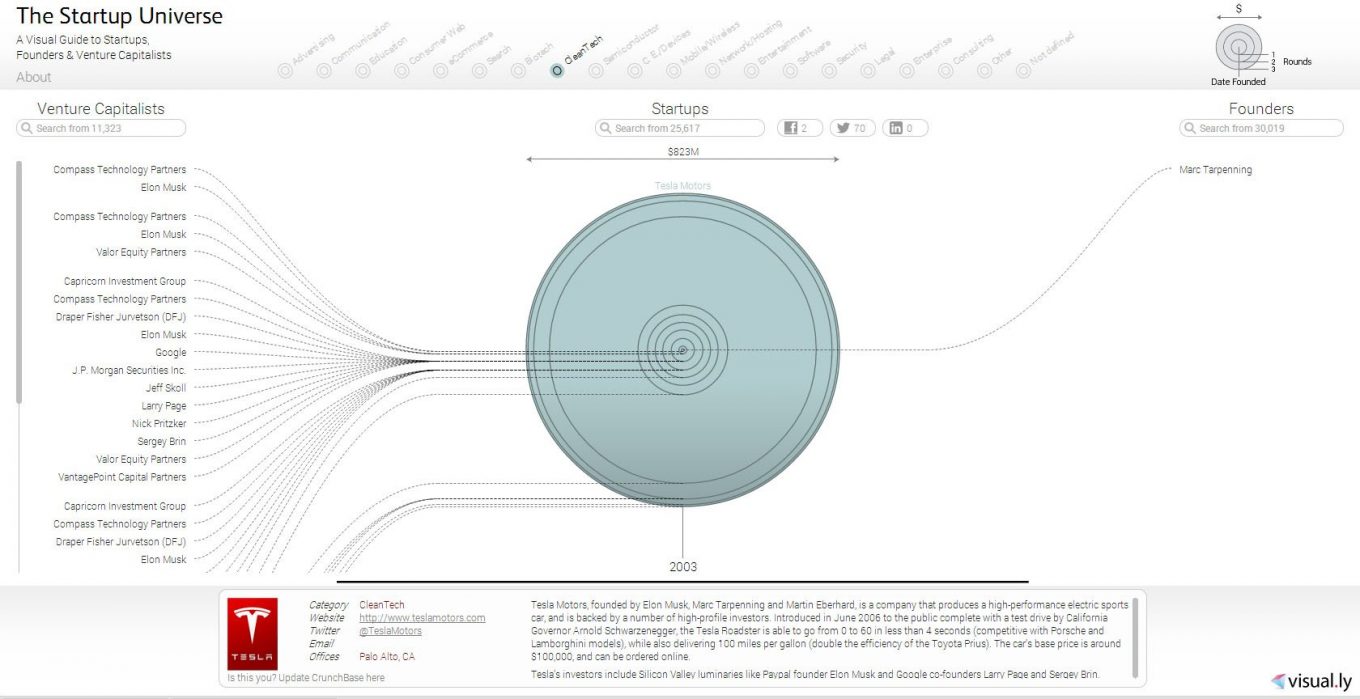Open the About page link
The width and height of the screenshot is (1360, 699).
34,77
